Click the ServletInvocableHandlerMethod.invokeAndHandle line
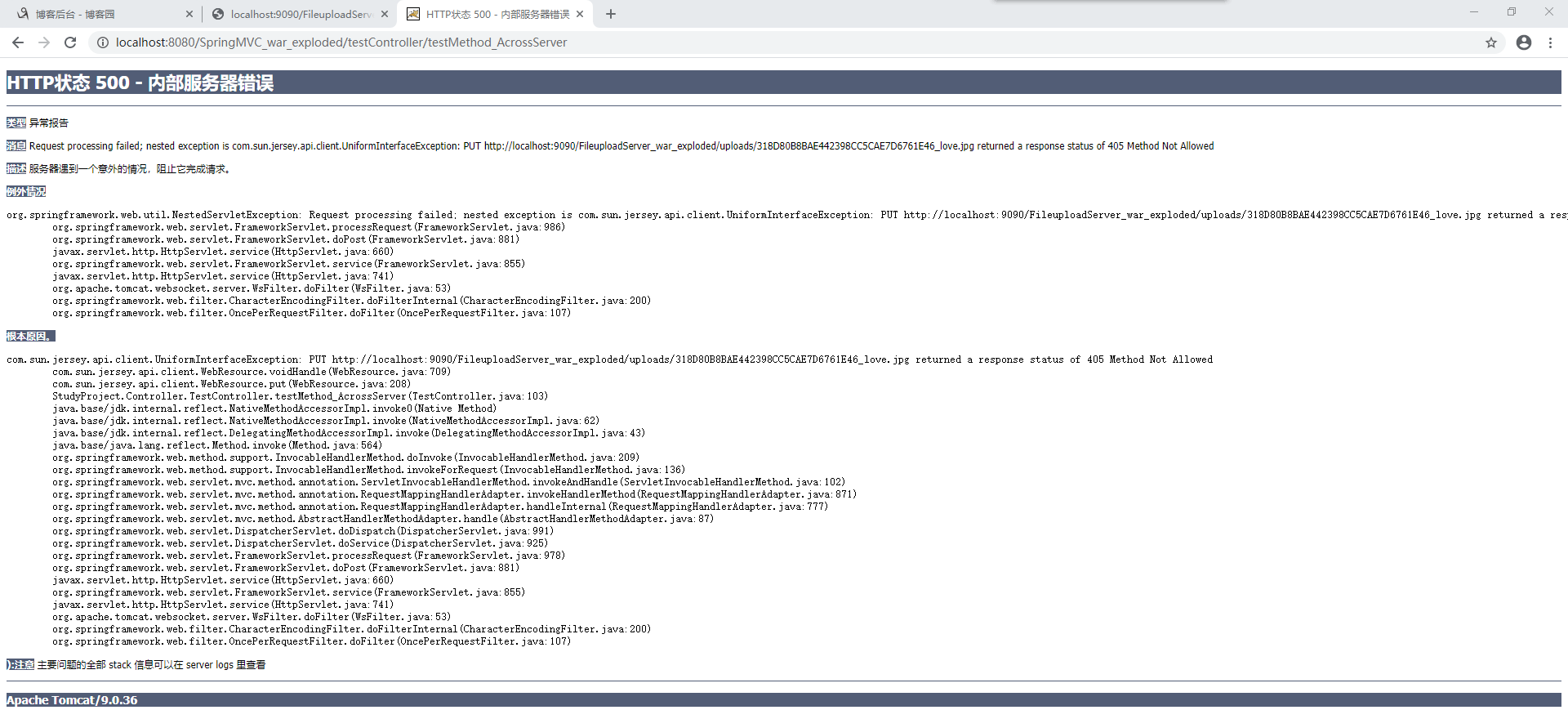The height and width of the screenshot is (710, 1568). pyautogui.click(x=449, y=482)
